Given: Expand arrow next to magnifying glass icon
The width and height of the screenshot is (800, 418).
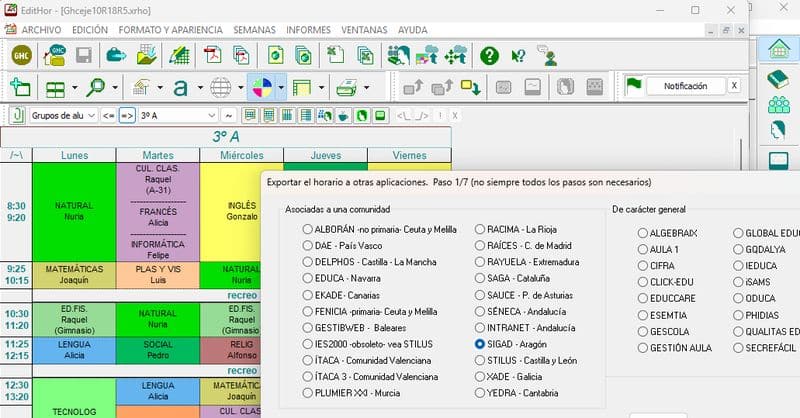Looking at the screenshot, I should coord(115,88).
